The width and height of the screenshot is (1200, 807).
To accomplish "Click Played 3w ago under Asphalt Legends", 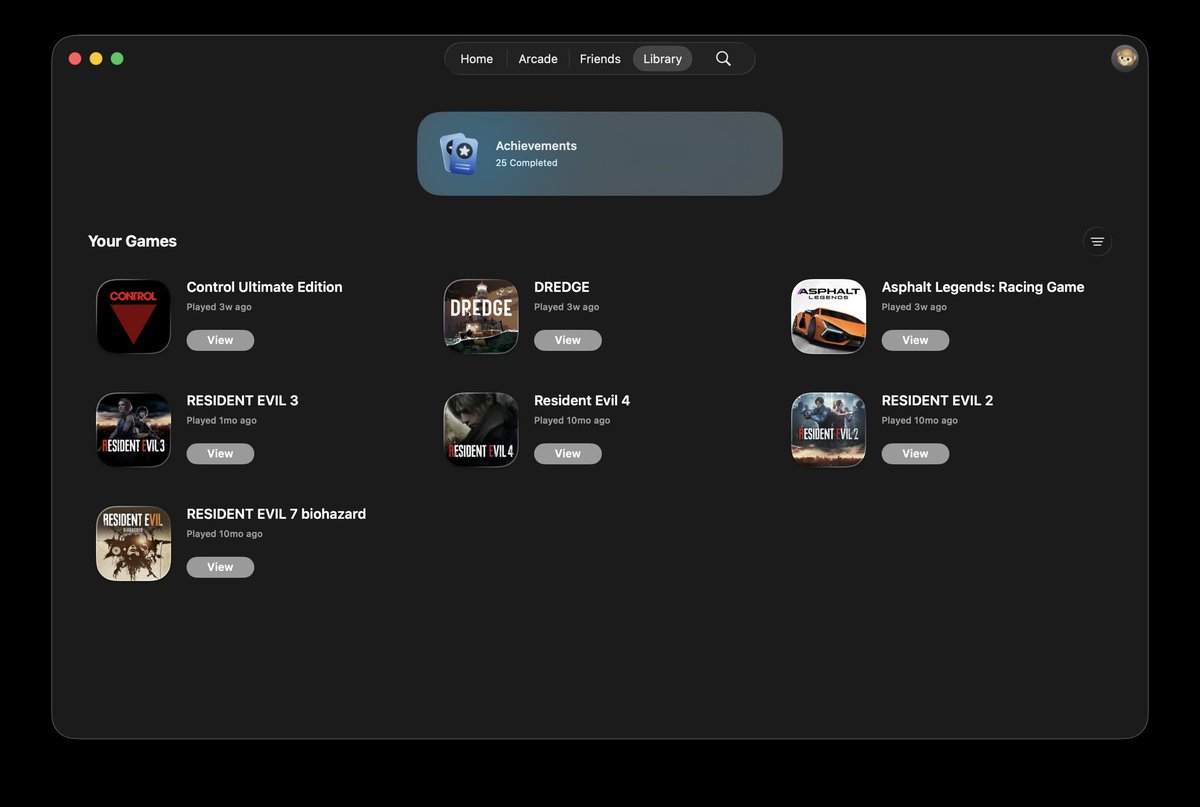I will coord(914,307).
